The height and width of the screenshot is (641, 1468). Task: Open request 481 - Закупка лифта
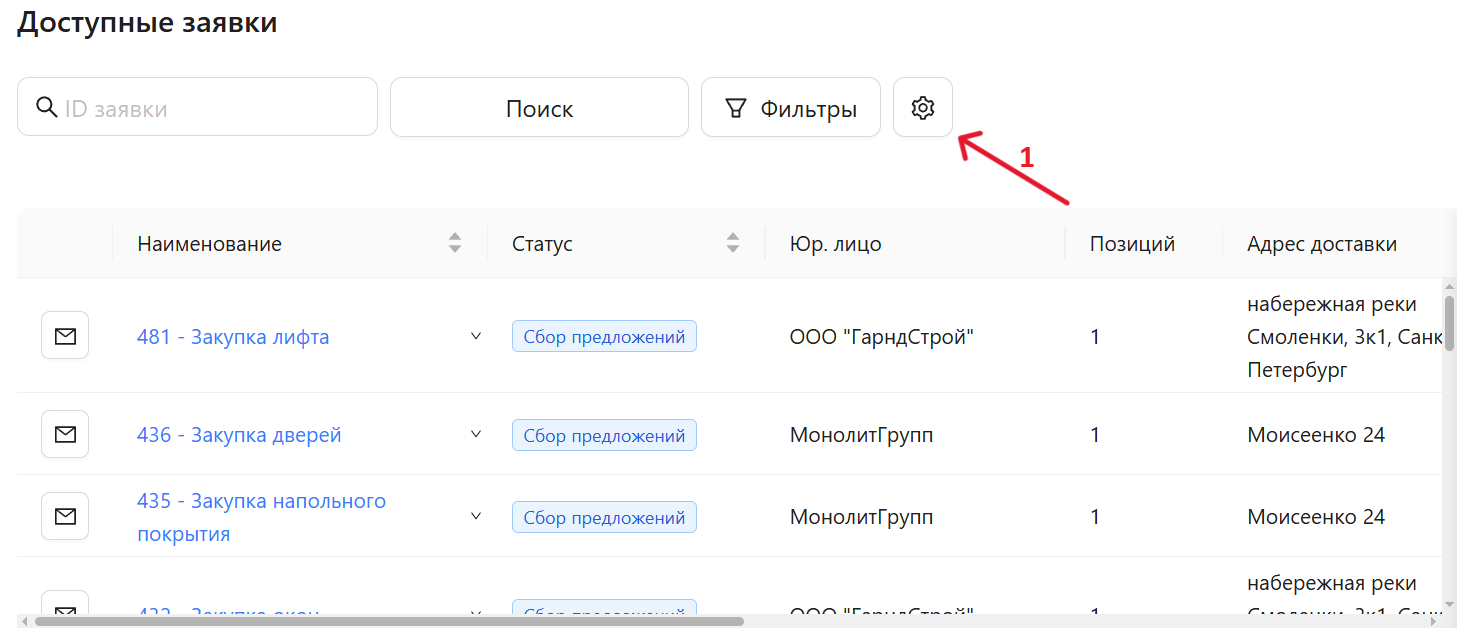(x=233, y=337)
